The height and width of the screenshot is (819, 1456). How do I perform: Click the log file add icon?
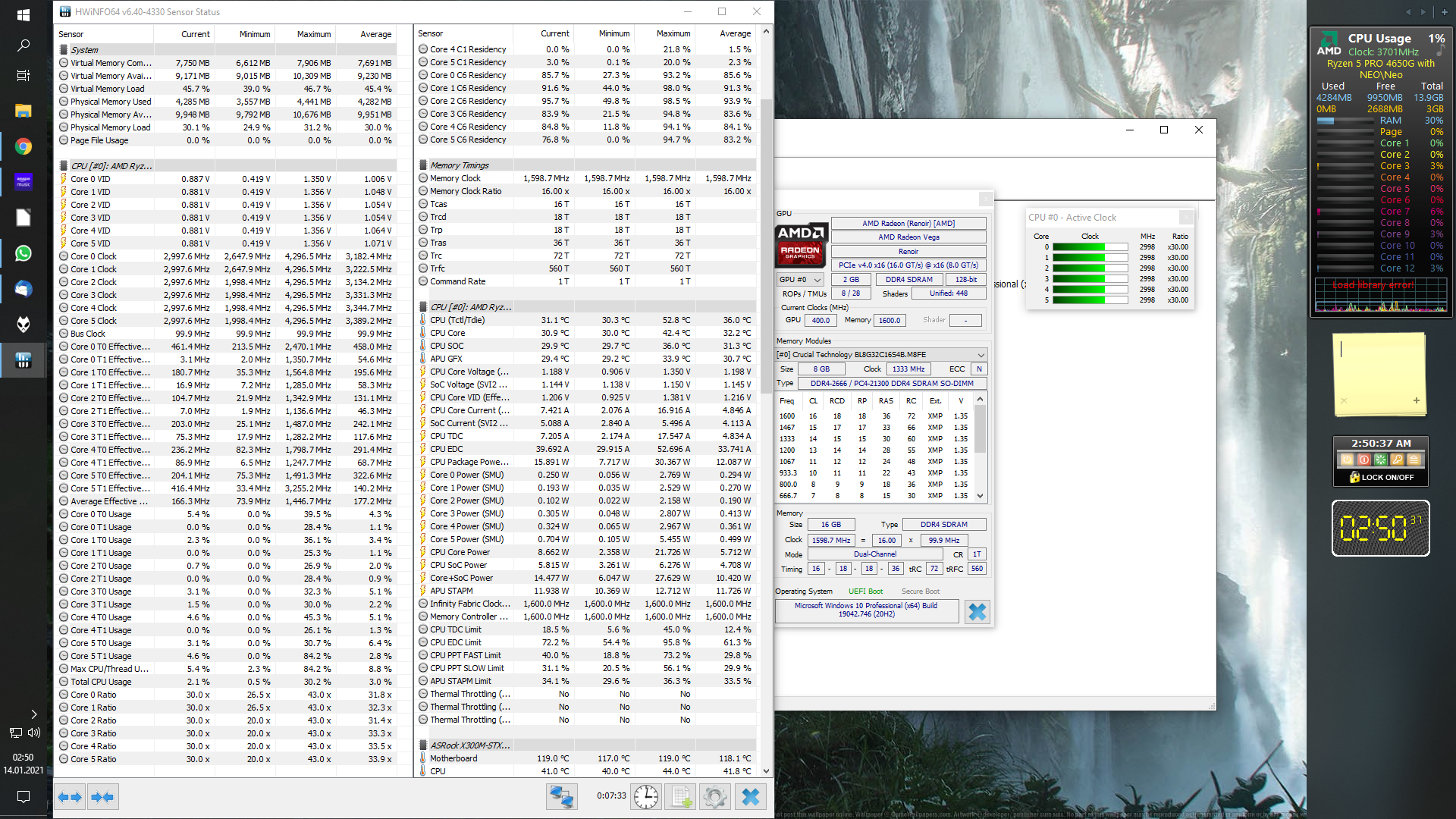(x=681, y=797)
